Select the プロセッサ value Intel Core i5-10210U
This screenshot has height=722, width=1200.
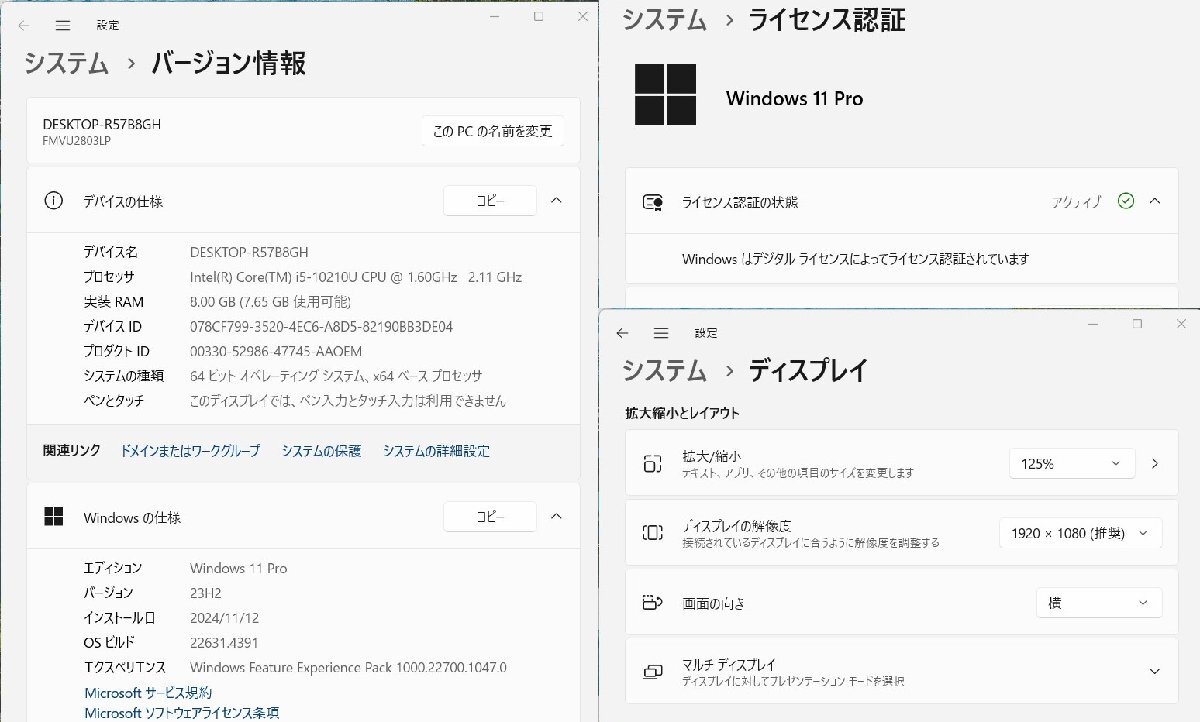coord(356,277)
